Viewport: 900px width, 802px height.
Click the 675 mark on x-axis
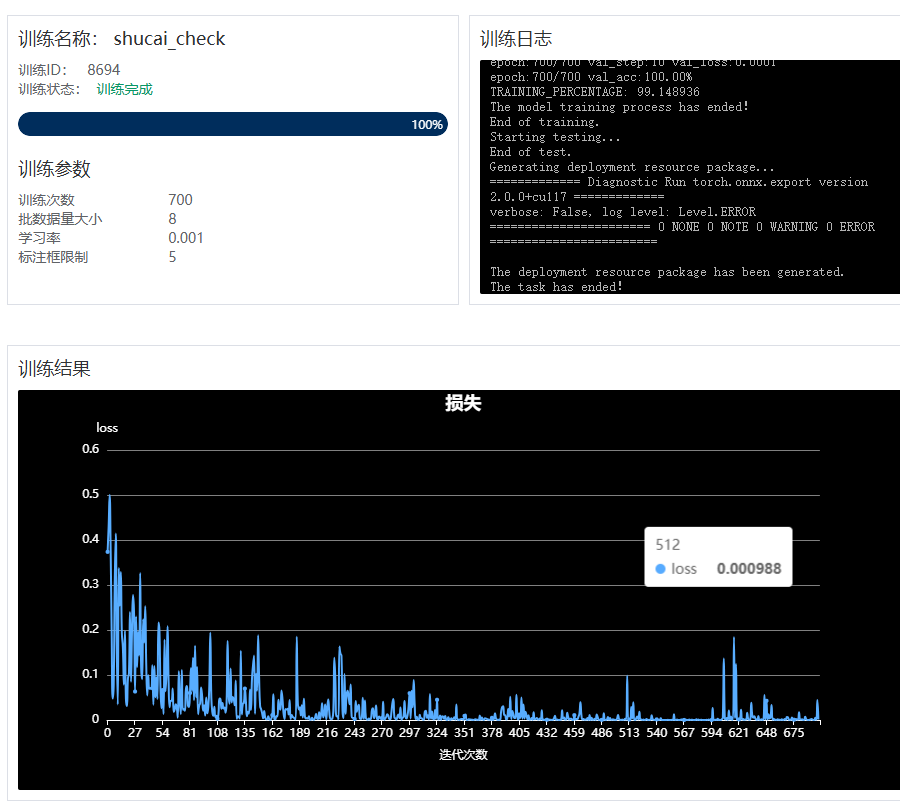click(x=794, y=733)
